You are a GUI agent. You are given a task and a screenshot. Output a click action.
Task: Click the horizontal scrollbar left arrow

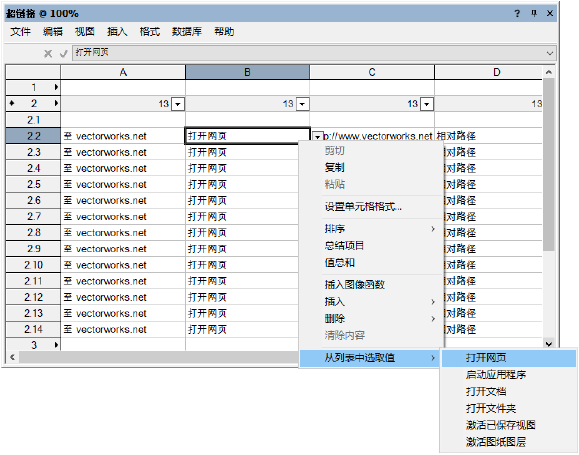point(12,357)
